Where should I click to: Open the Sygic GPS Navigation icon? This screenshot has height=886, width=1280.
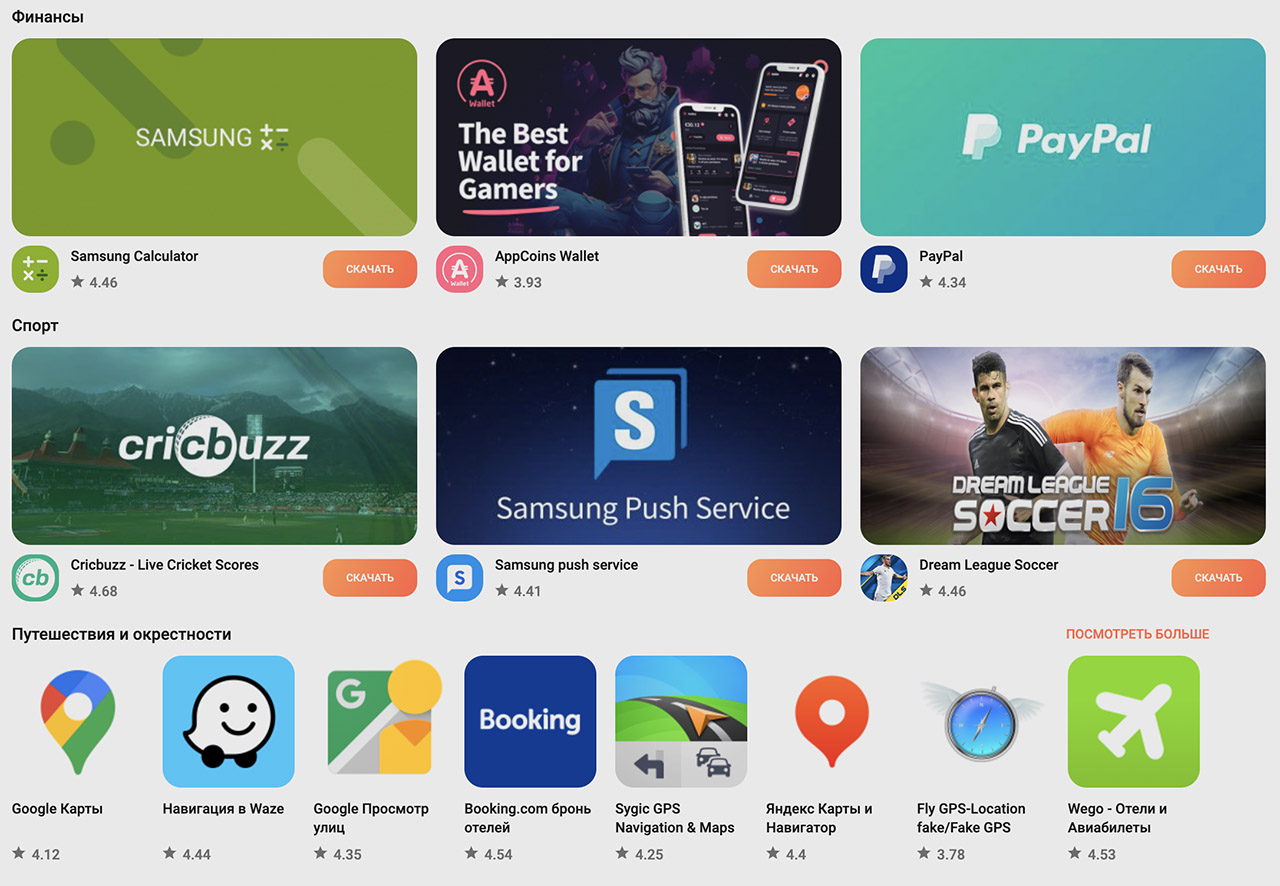pos(681,722)
